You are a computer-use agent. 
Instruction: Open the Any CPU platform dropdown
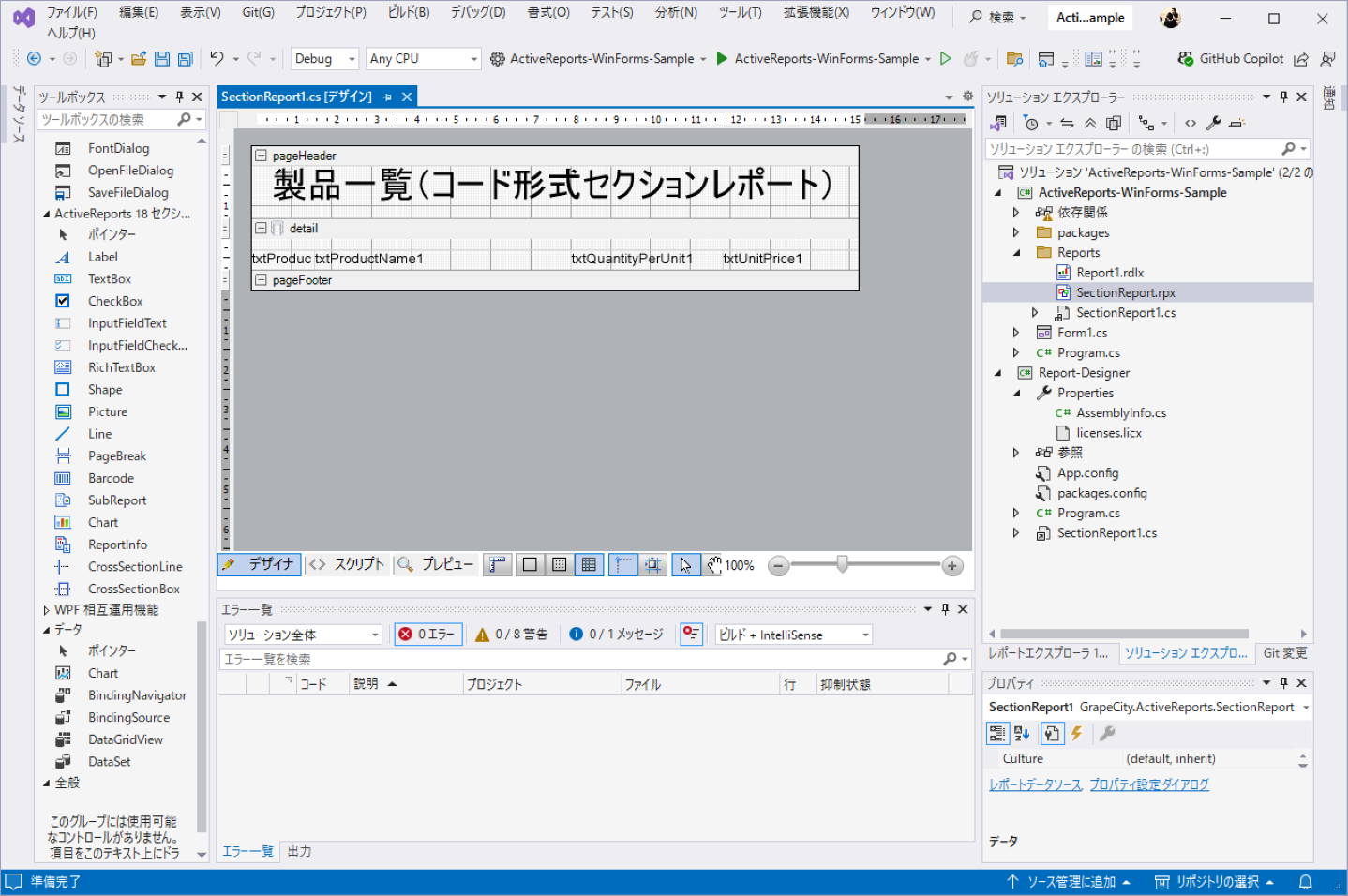point(423,59)
